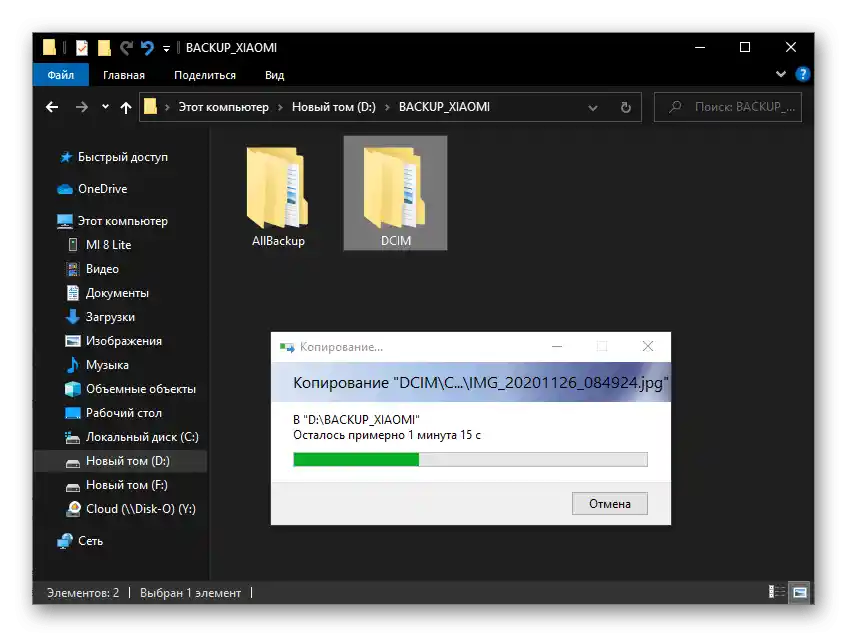This screenshot has width=847, height=637.
Task: Click the Сеть network icon
Action: pyautogui.click(x=65, y=541)
